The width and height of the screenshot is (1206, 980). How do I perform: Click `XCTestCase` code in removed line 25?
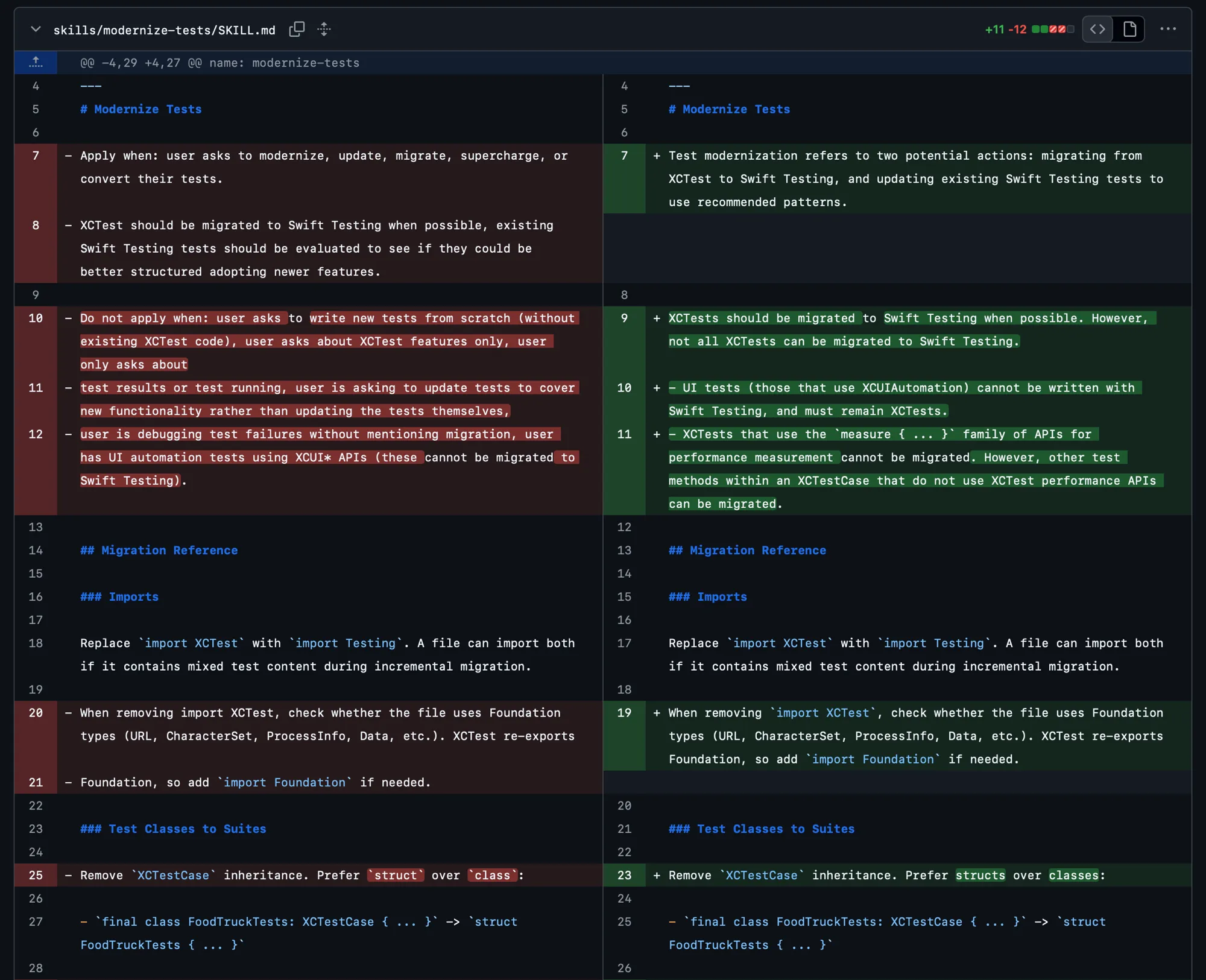[173, 875]
